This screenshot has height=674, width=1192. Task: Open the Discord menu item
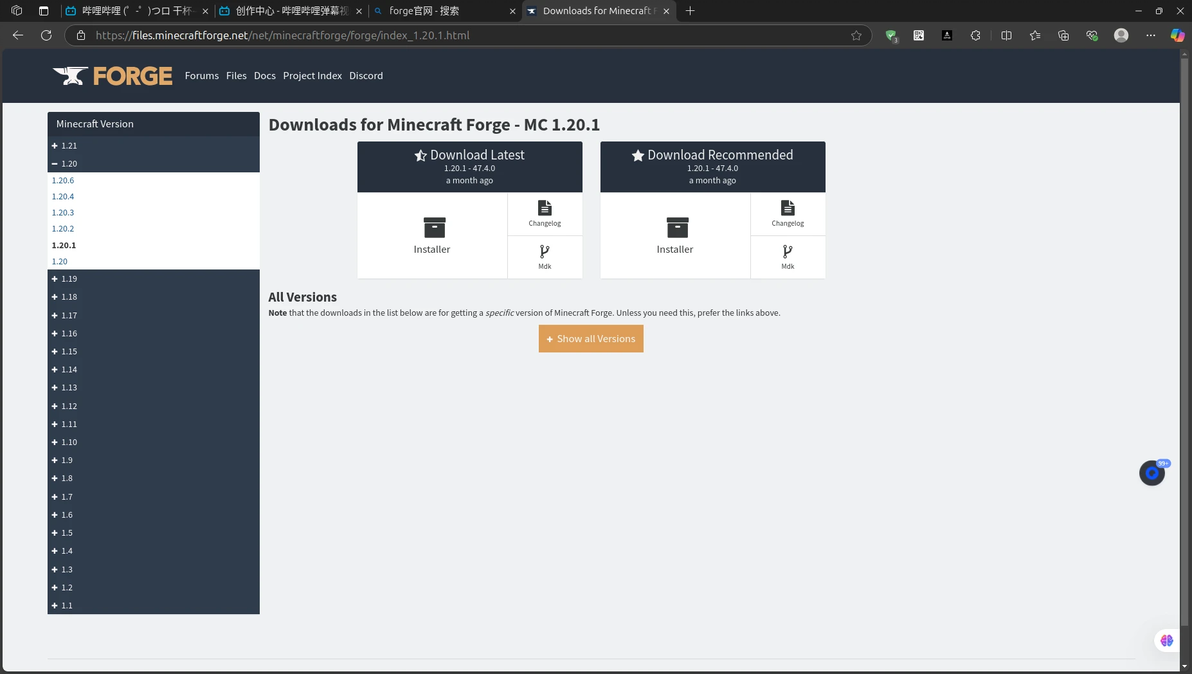[x=366, y=76]
